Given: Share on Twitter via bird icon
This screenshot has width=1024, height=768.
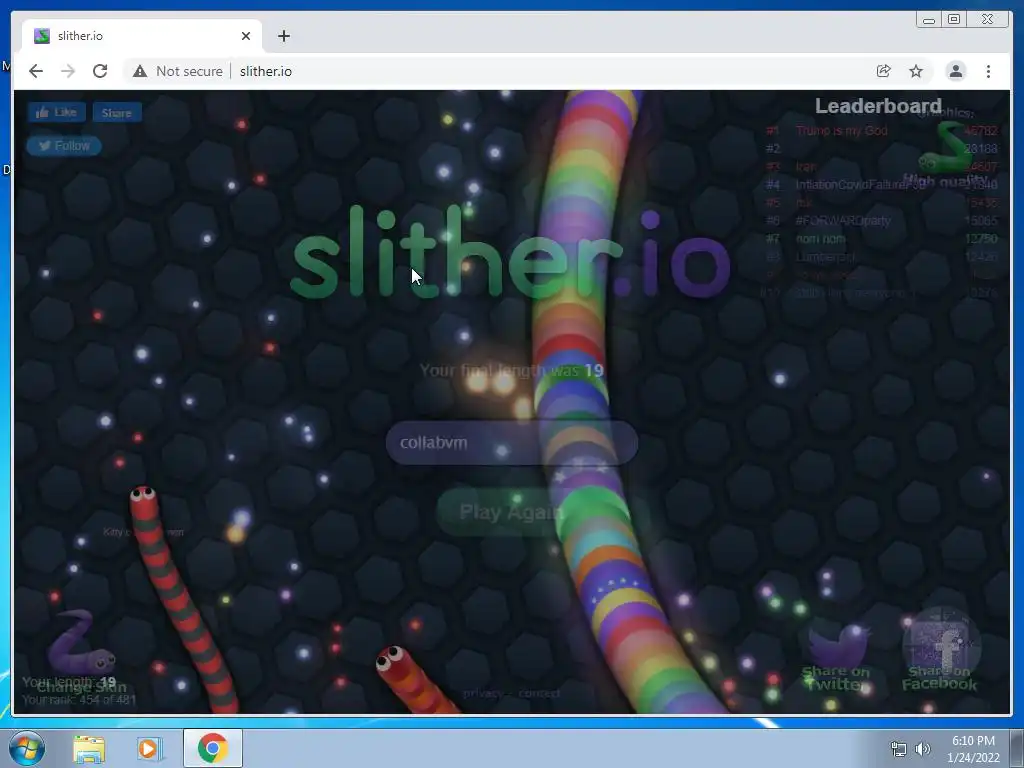Looking at the screenshot, I should 837,645.
